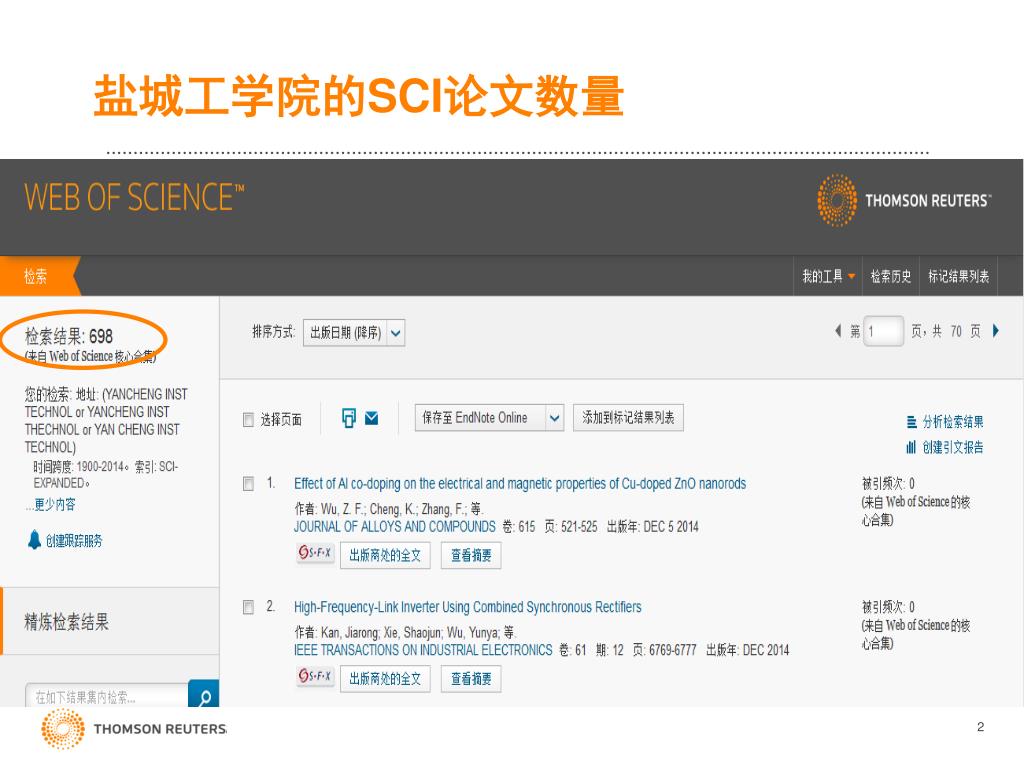This screenshot has height=768, width=1024.
Task: Click the 创建跟踪服务 link
Action: (x=74, y=541)
